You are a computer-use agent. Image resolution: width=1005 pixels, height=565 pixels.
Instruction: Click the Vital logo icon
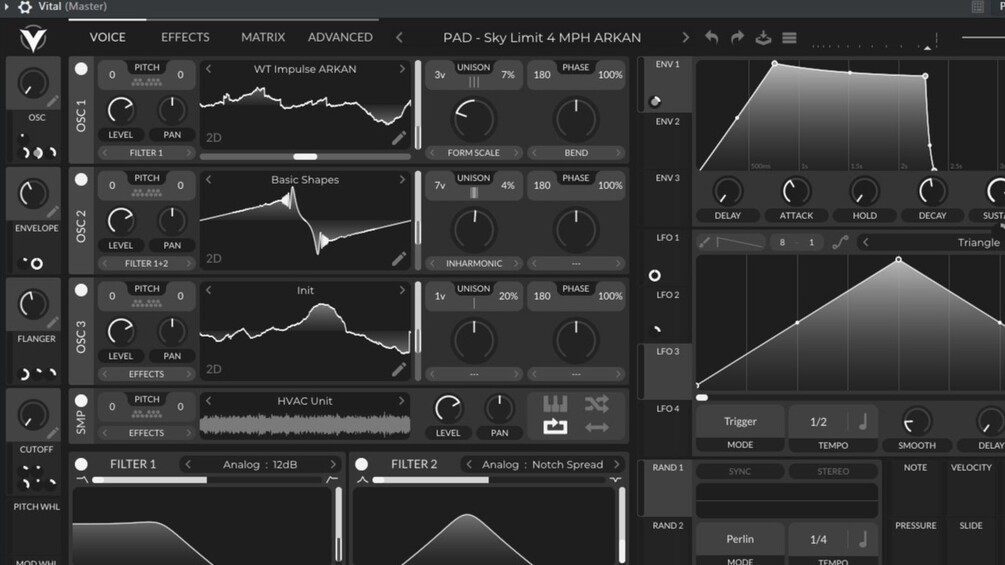click(x=33, y=38)
